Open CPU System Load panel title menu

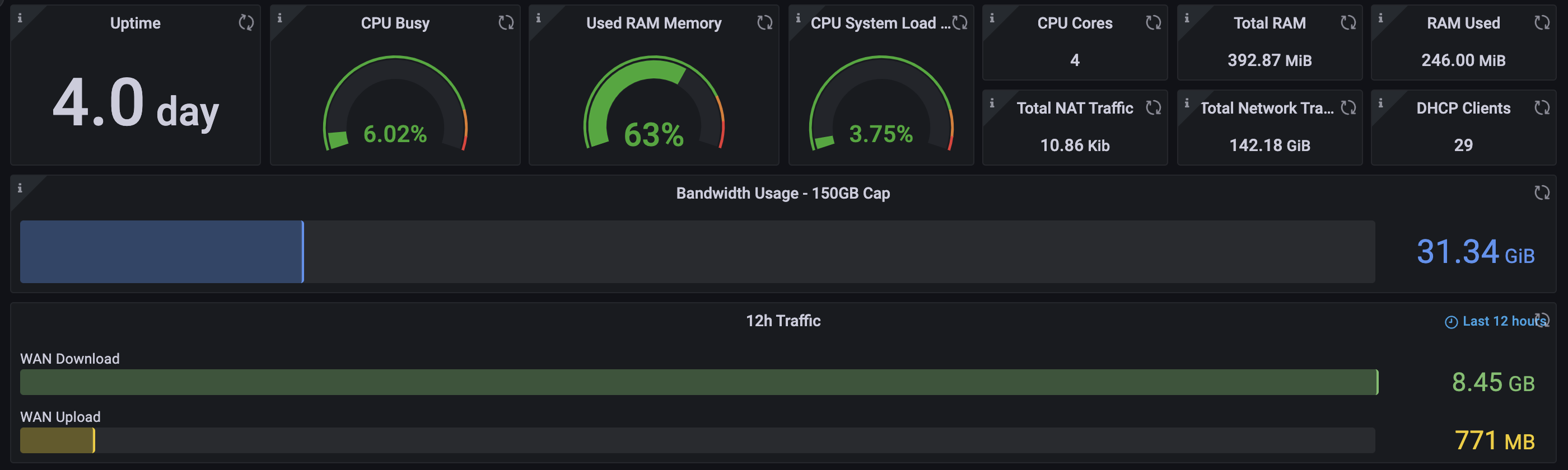pyautogui.click(x=880, y=23)
